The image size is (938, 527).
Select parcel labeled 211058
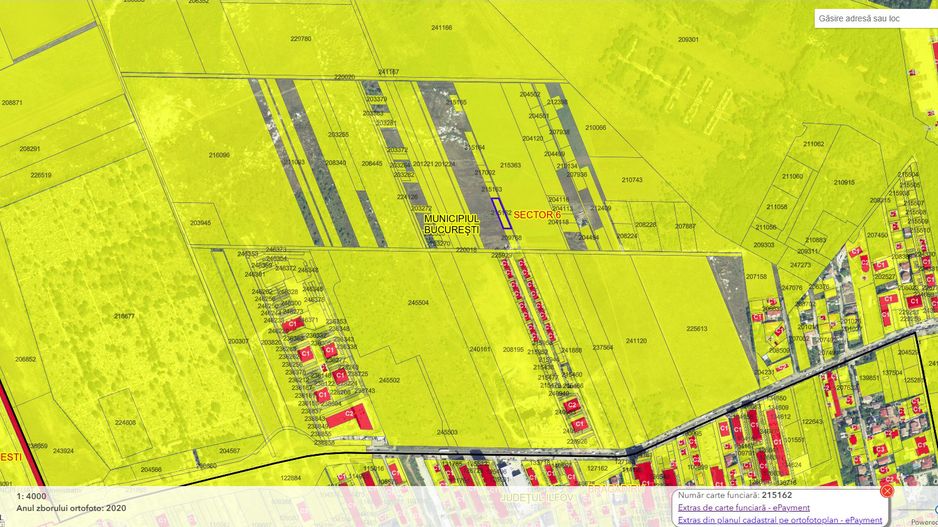click(776, 207)
